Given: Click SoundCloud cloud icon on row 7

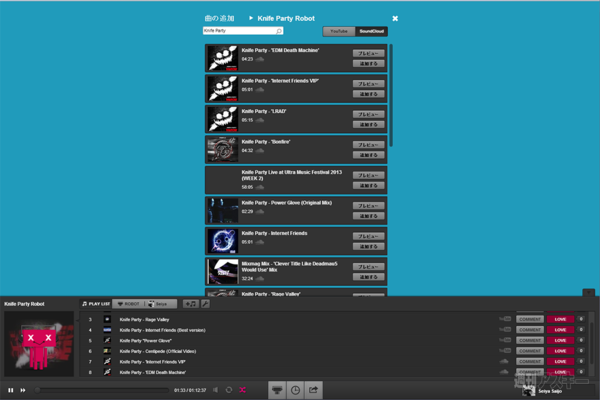Looking at the screenshot, I should [504, 361].
